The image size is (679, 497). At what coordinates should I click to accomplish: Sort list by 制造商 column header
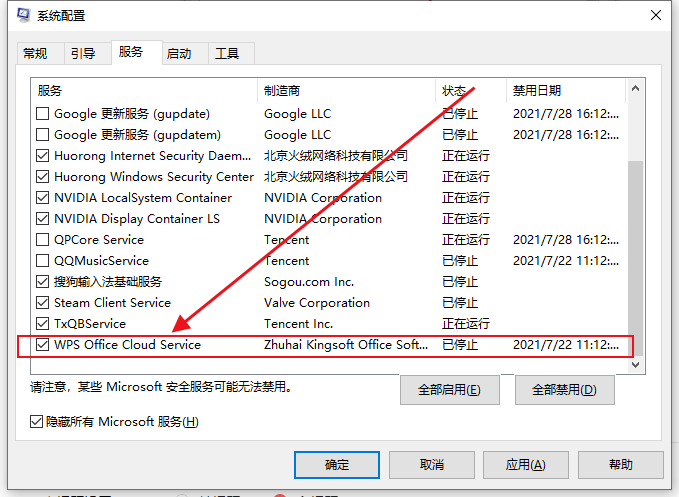(346, 91)
